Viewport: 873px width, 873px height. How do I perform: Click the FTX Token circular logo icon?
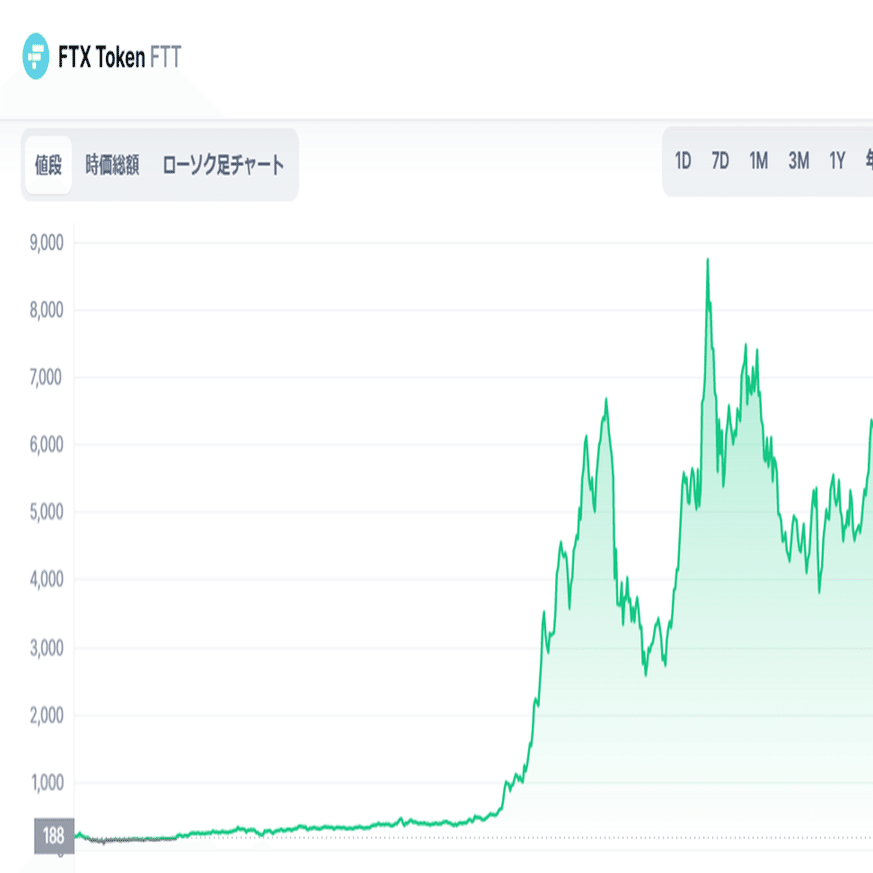pyautogui.click(x=37, y=58)
